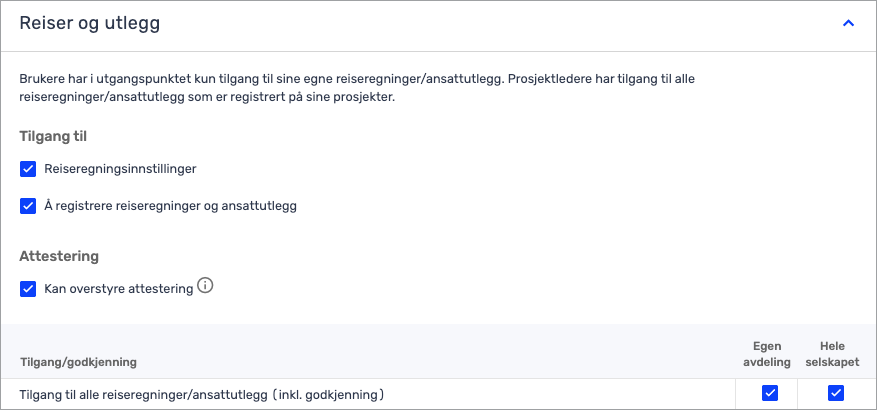
Task: Click the Tilgang til alle reiseregninger/ansattutlegg row text
Action: (x=202, y=395)
